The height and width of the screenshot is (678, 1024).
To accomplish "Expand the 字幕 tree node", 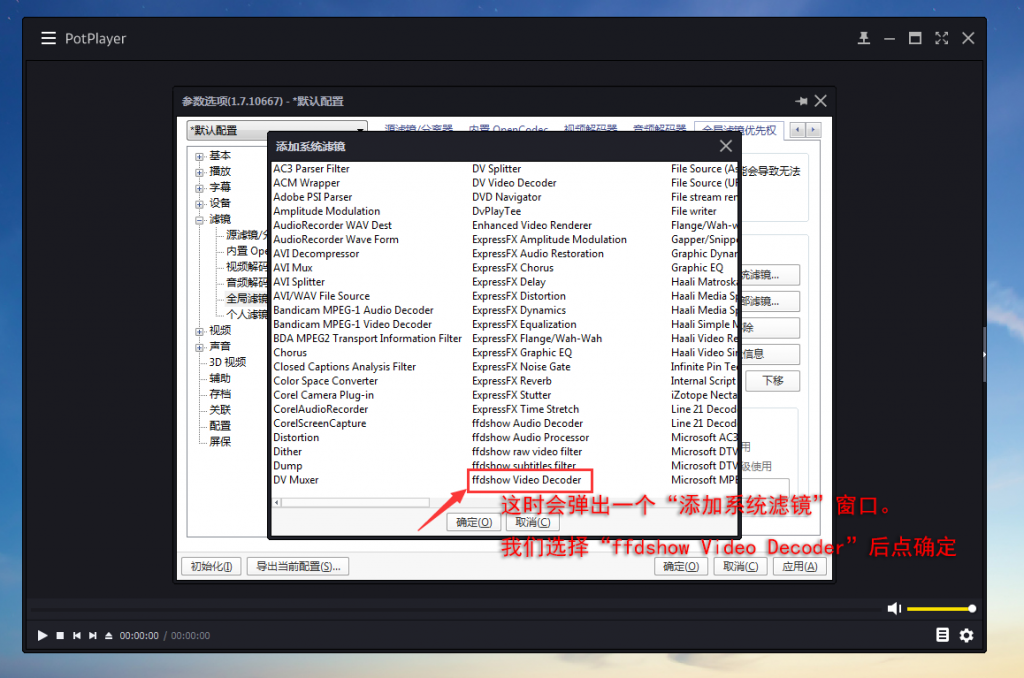I will tap(199, 188).
